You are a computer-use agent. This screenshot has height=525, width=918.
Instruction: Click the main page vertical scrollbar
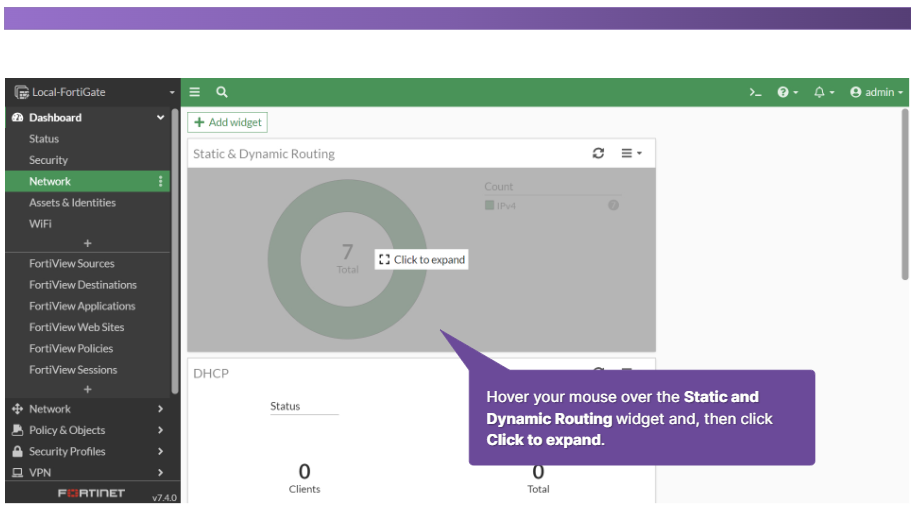(x=905, y=195)
